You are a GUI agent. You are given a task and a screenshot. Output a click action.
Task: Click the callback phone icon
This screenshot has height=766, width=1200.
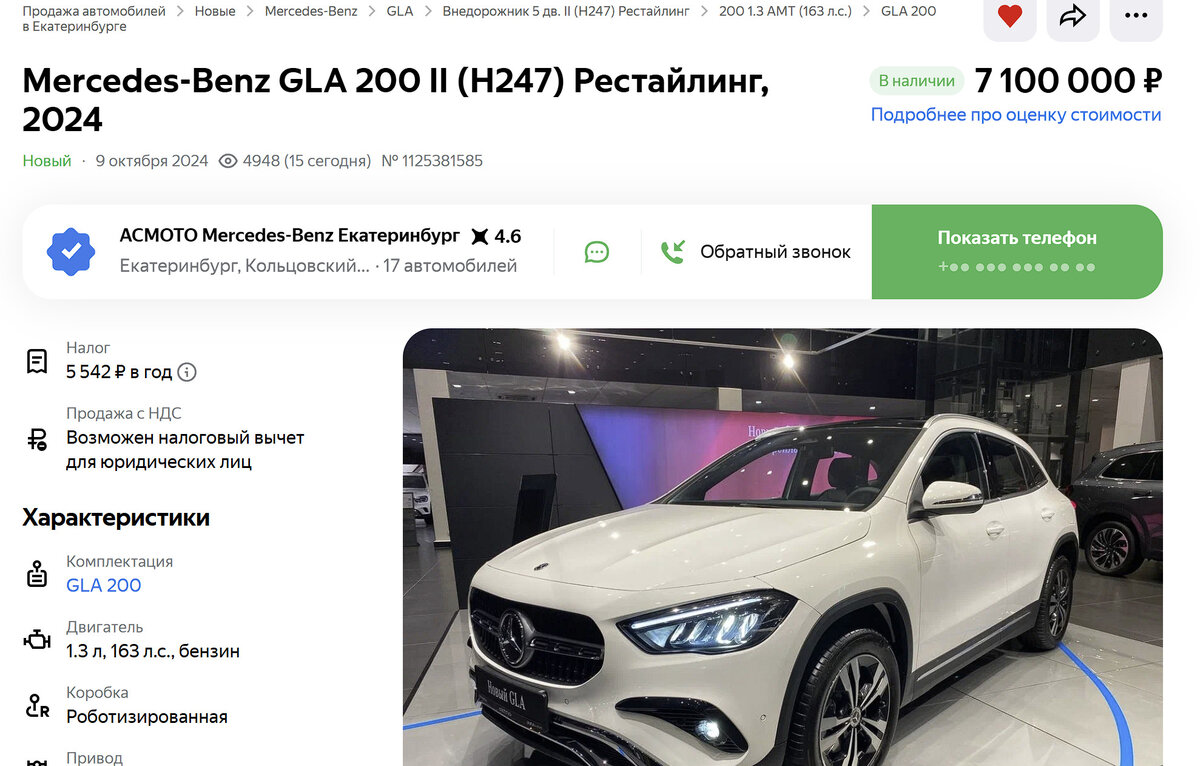[x=673, y=252]
